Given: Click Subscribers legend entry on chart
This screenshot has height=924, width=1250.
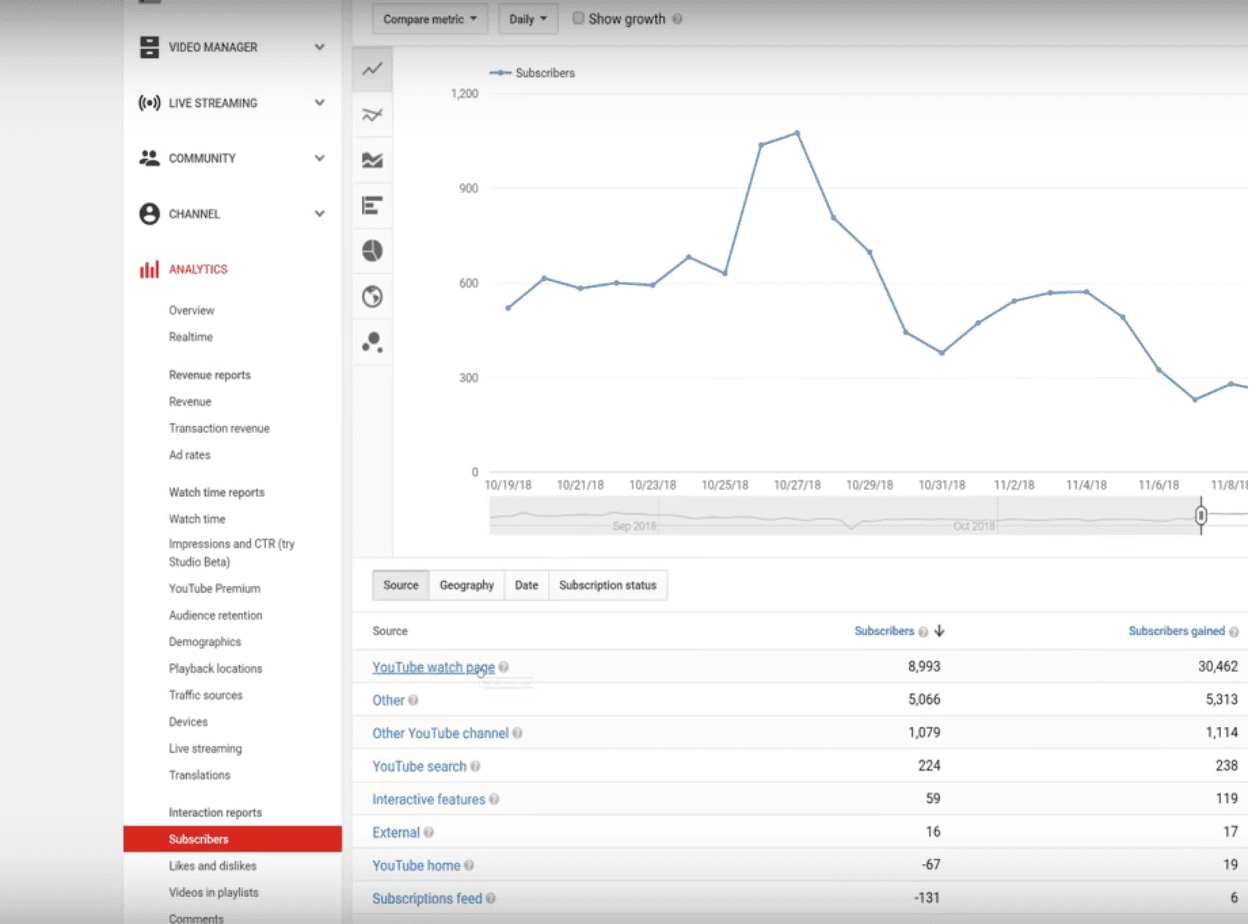Looking at the screenshot, I should point(532,73).
